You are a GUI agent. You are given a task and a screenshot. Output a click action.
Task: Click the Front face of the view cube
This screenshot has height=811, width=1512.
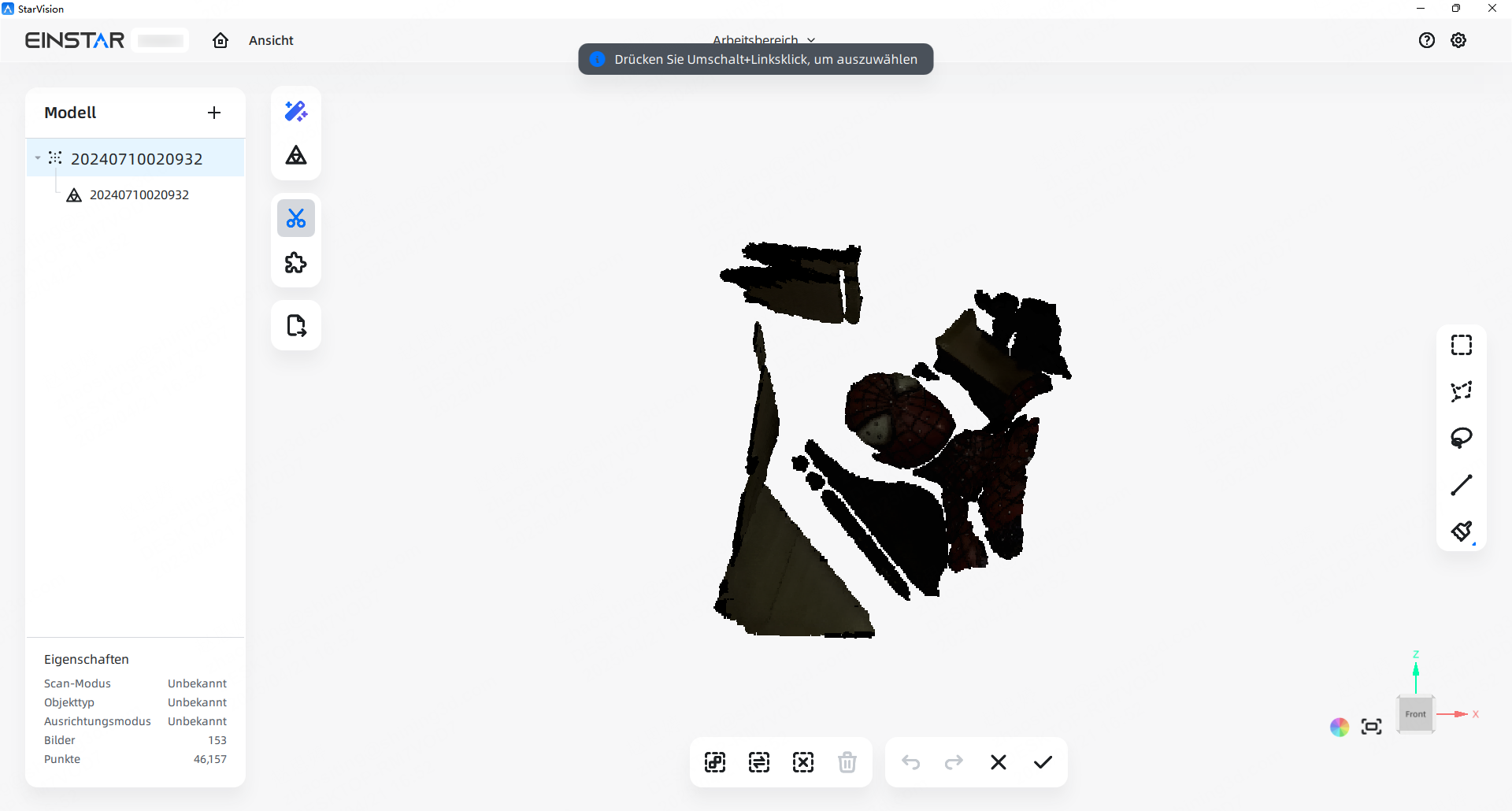pyautogui.click(x=1415, y=714)
